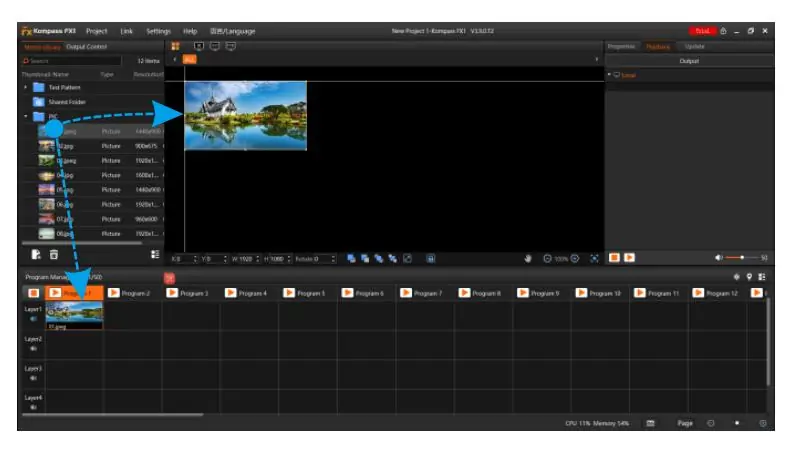Image resolution: width=807 pixels, height=457 pixels.
Task: Click the hand pan tool icon
Action: tap(528, 258)
